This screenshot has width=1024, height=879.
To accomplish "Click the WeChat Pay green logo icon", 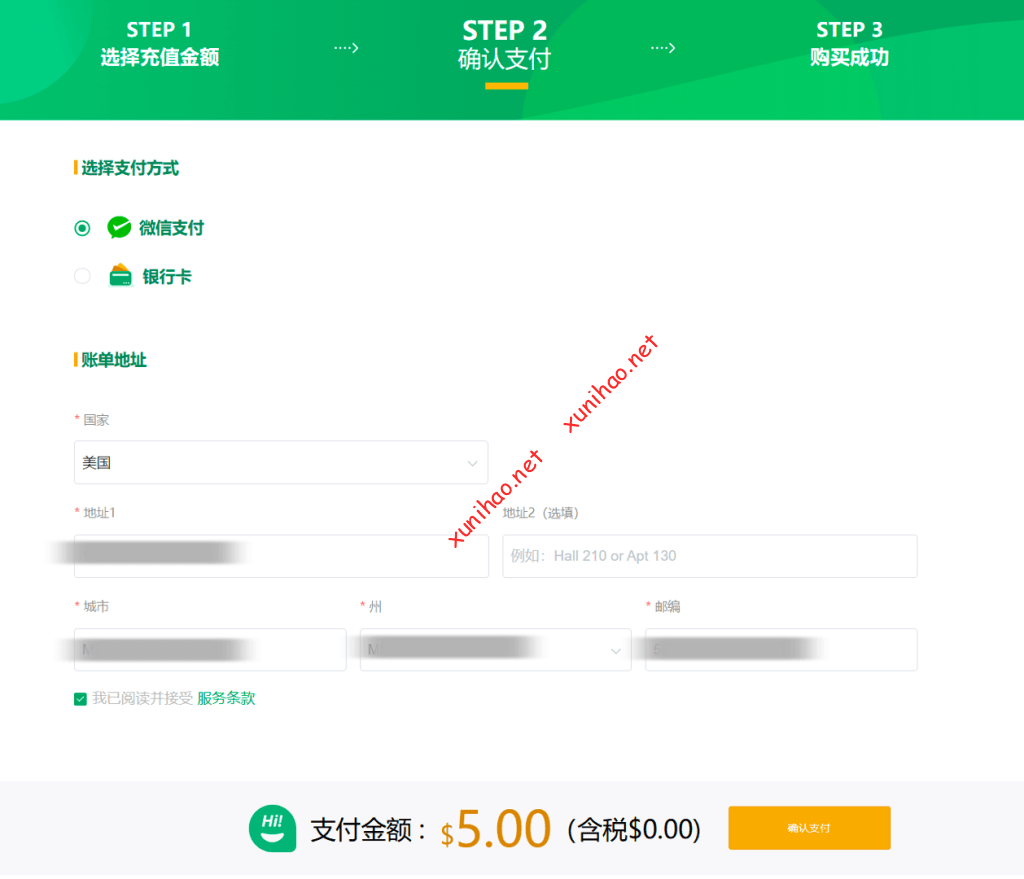I will (119, 227).
